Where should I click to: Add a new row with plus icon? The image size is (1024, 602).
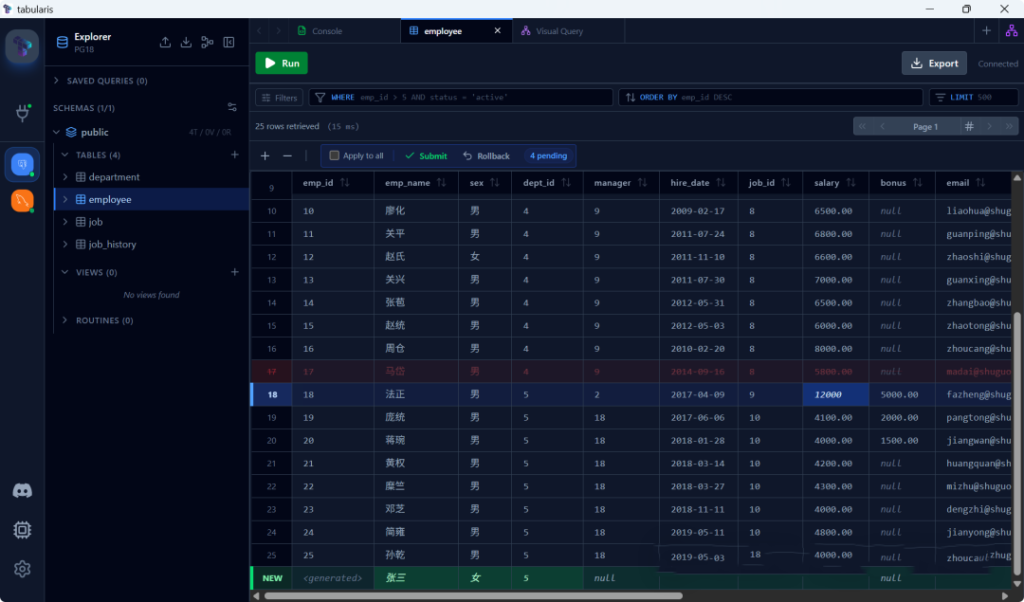pyautogui.click(x=265, y=156)
